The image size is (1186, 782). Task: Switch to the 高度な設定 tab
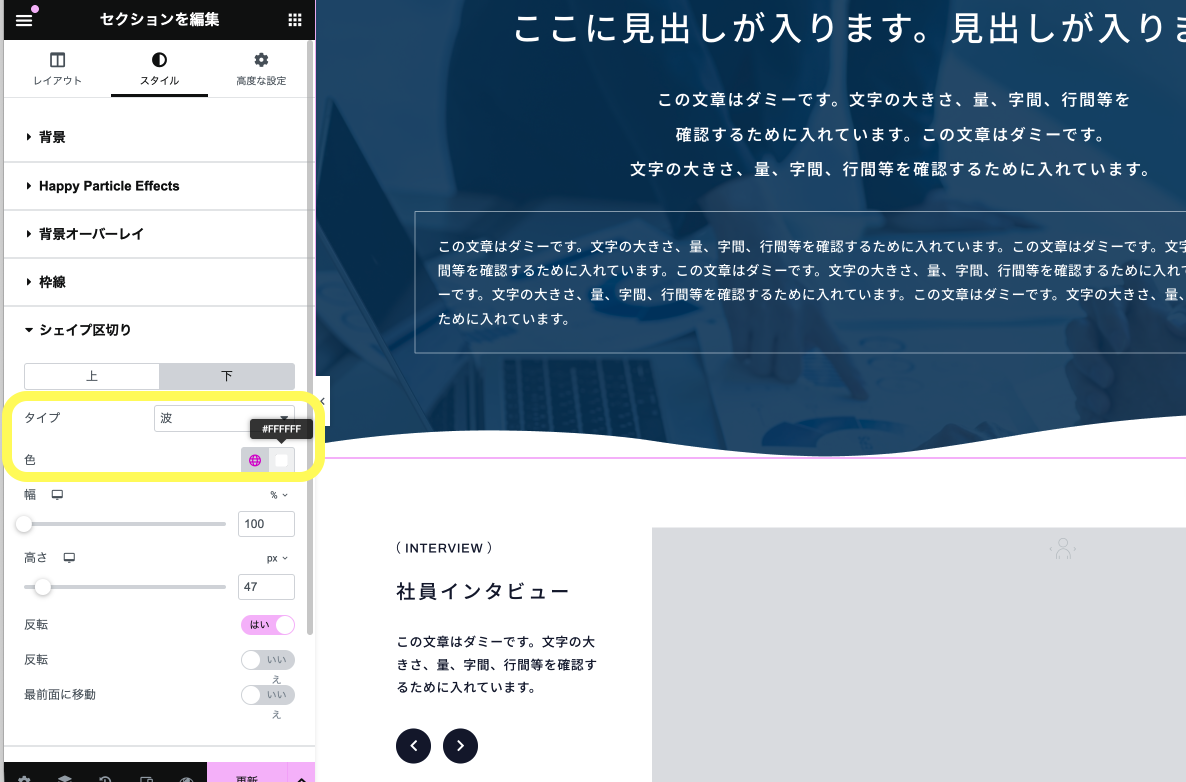(x=261, y=70)
